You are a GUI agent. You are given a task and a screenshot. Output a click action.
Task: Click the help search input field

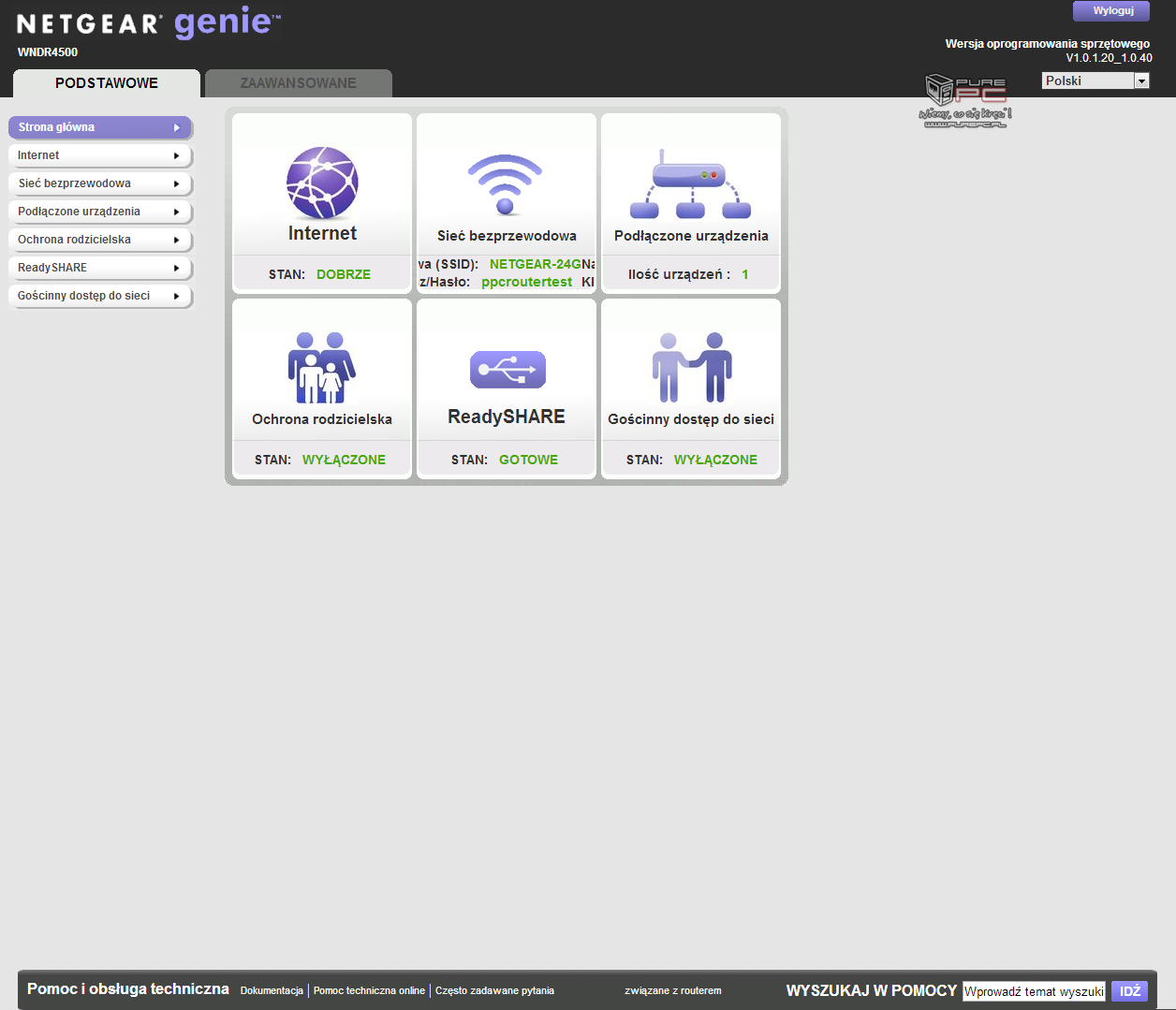click(1035, 991)
